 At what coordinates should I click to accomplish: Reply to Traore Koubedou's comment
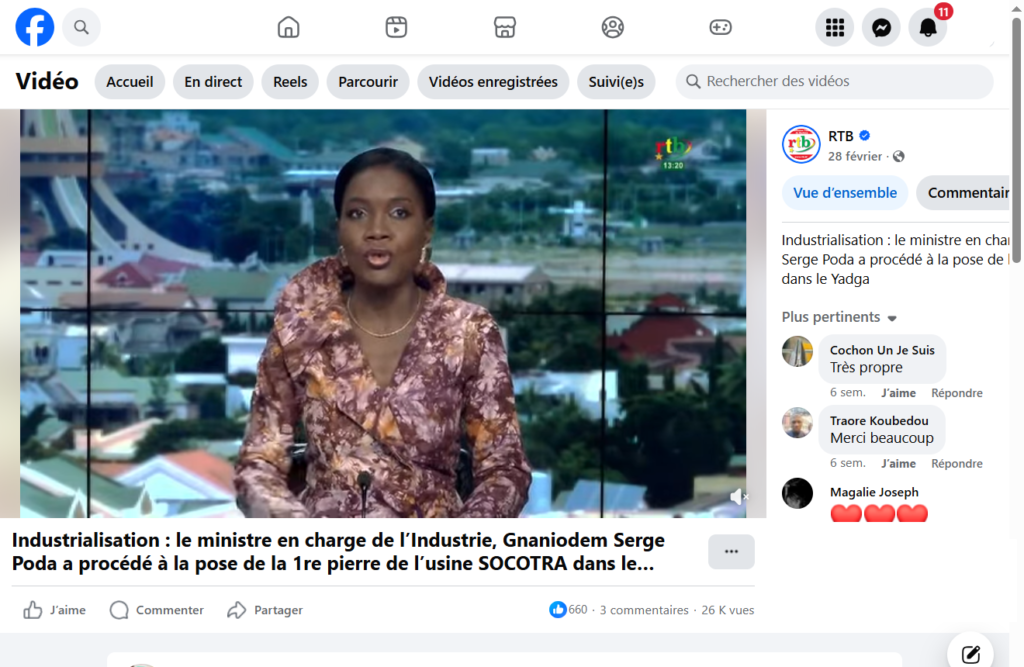tap(956, 464)
